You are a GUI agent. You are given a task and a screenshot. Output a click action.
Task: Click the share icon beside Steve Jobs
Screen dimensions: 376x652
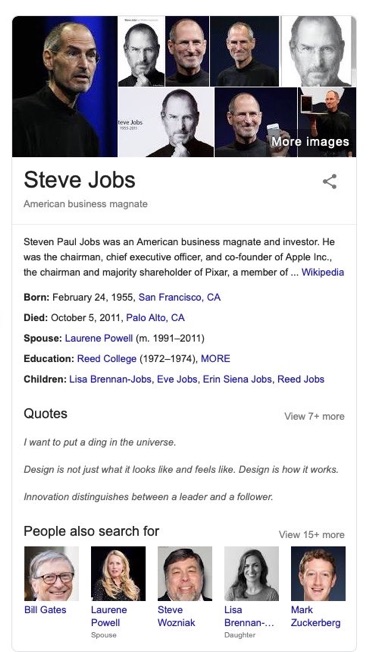329,182
